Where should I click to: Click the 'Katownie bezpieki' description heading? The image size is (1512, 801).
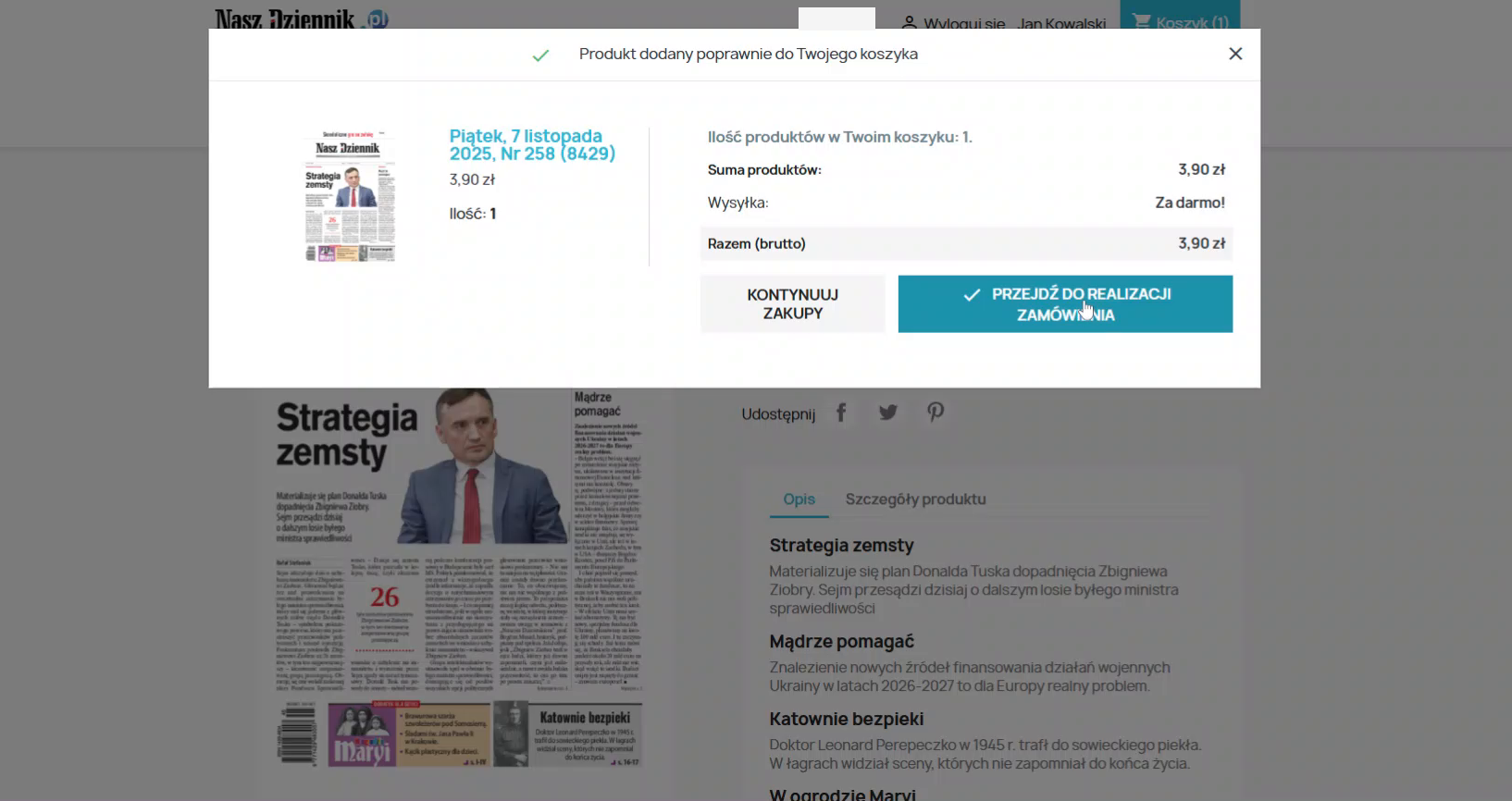point(847,720)
